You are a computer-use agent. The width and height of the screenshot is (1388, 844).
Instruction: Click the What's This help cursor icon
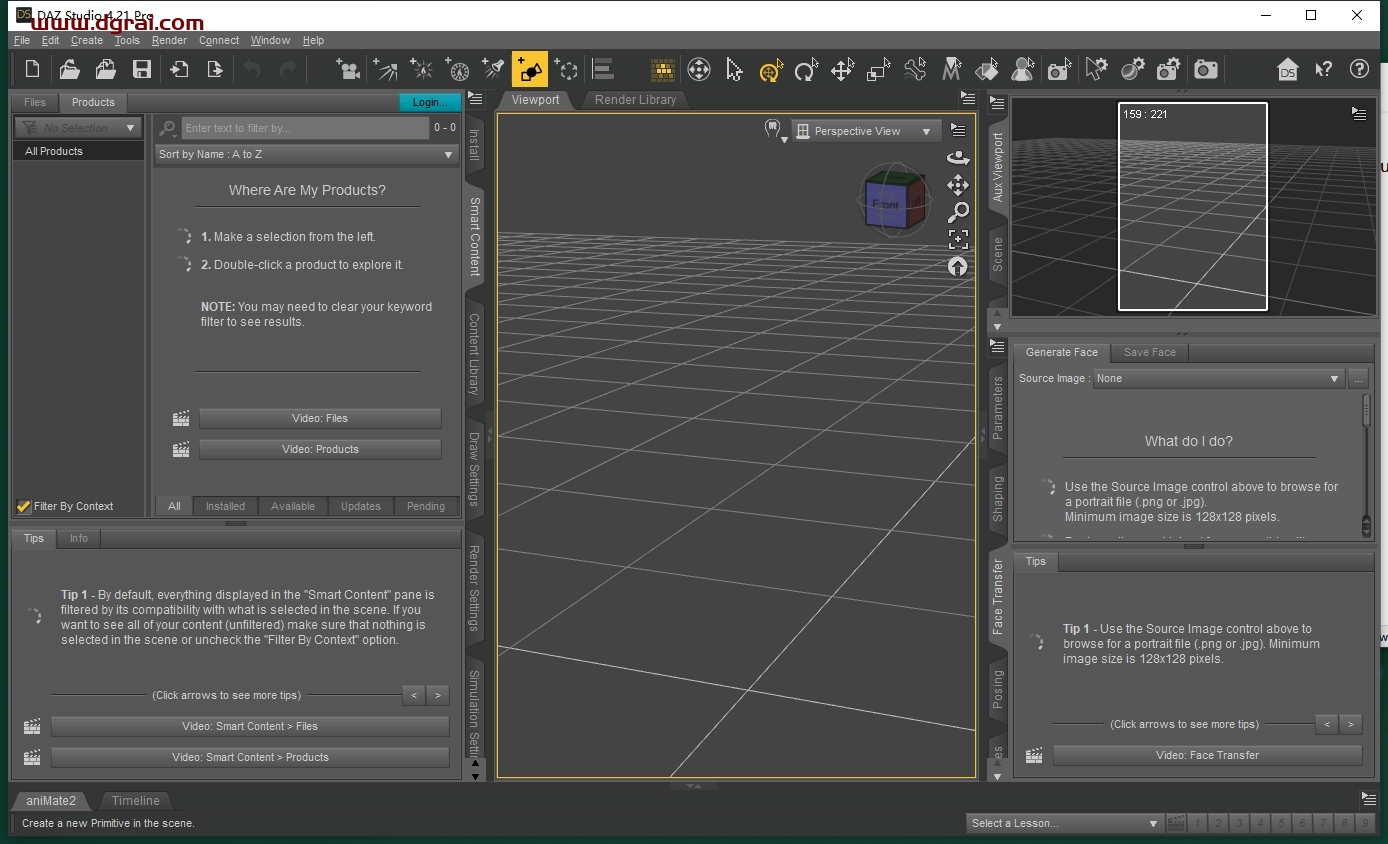point(1324,69)
